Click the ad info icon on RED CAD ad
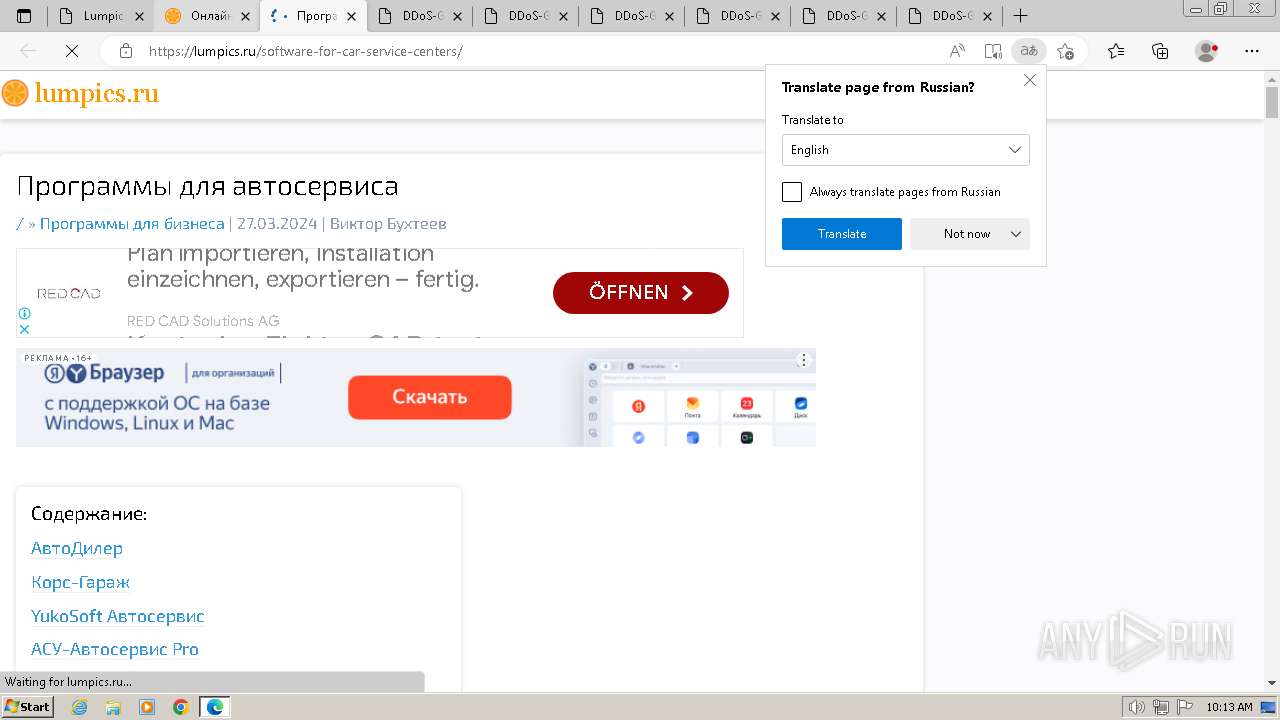The image size is (1280, 720). [x=24, y=313]
